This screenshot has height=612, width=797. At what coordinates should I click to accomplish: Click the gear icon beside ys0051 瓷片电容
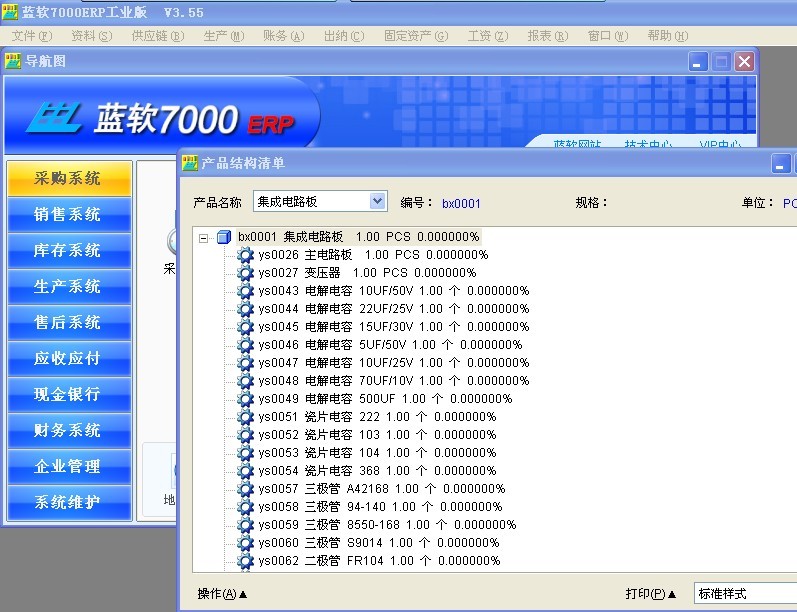tap(245, 417)
